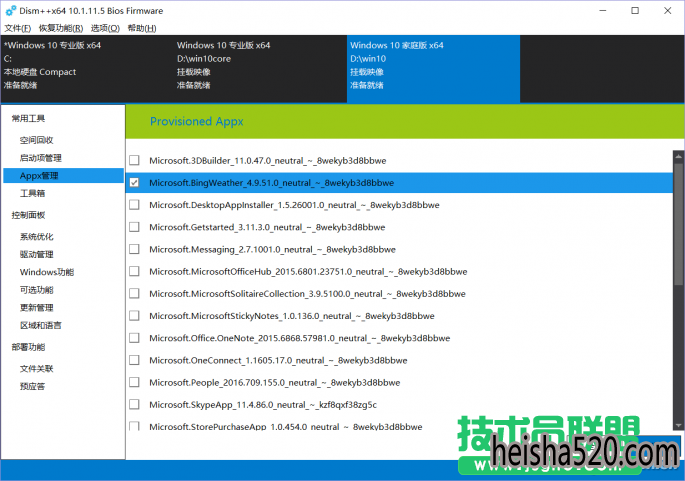Image resolution: width=685 pixels, height=481 pixels.
Task: Select the Microsoft.BingWeather_4.9.51.0 package name
Action: tap(272, 183)
